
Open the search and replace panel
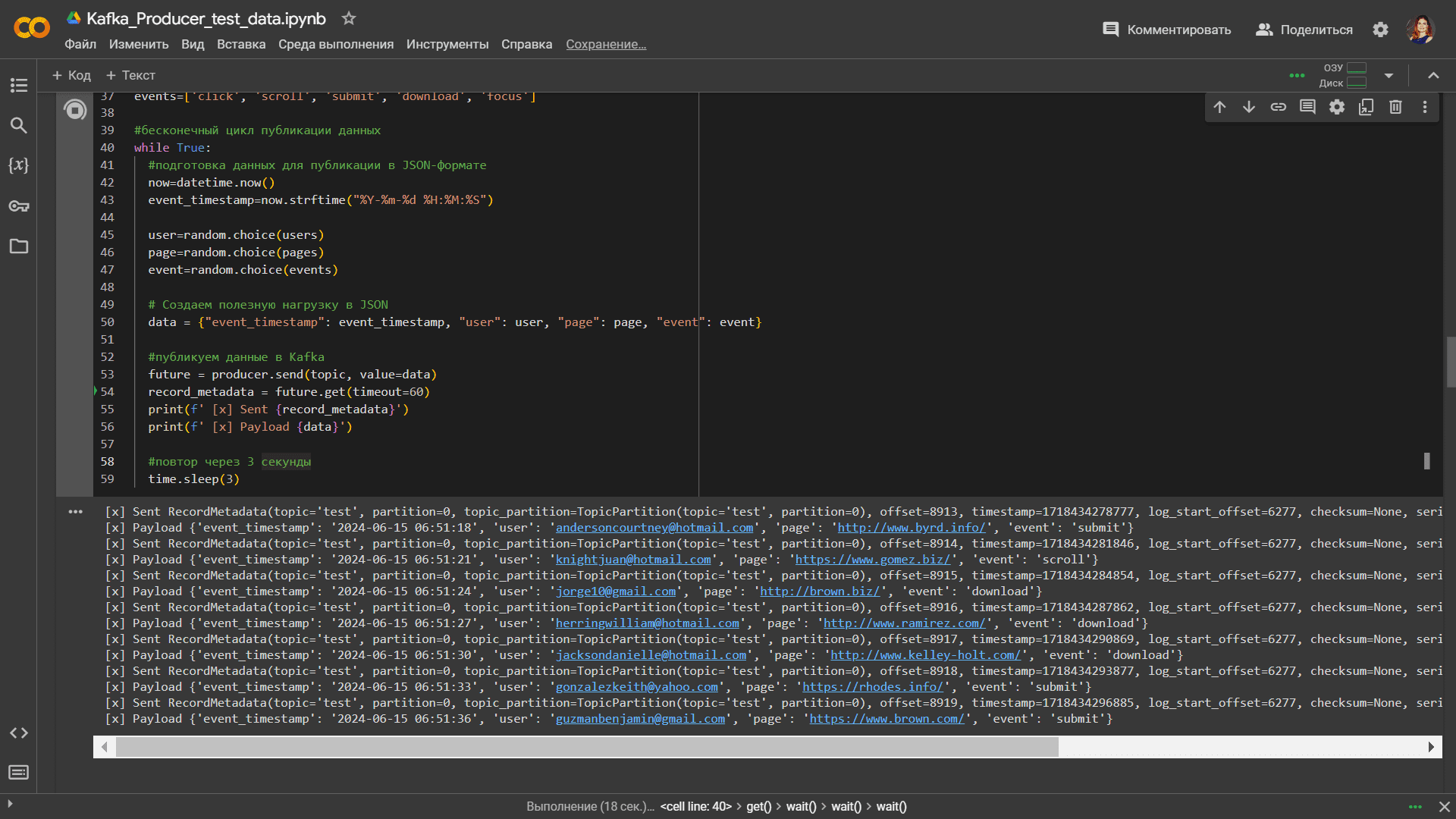coord(19,125)
